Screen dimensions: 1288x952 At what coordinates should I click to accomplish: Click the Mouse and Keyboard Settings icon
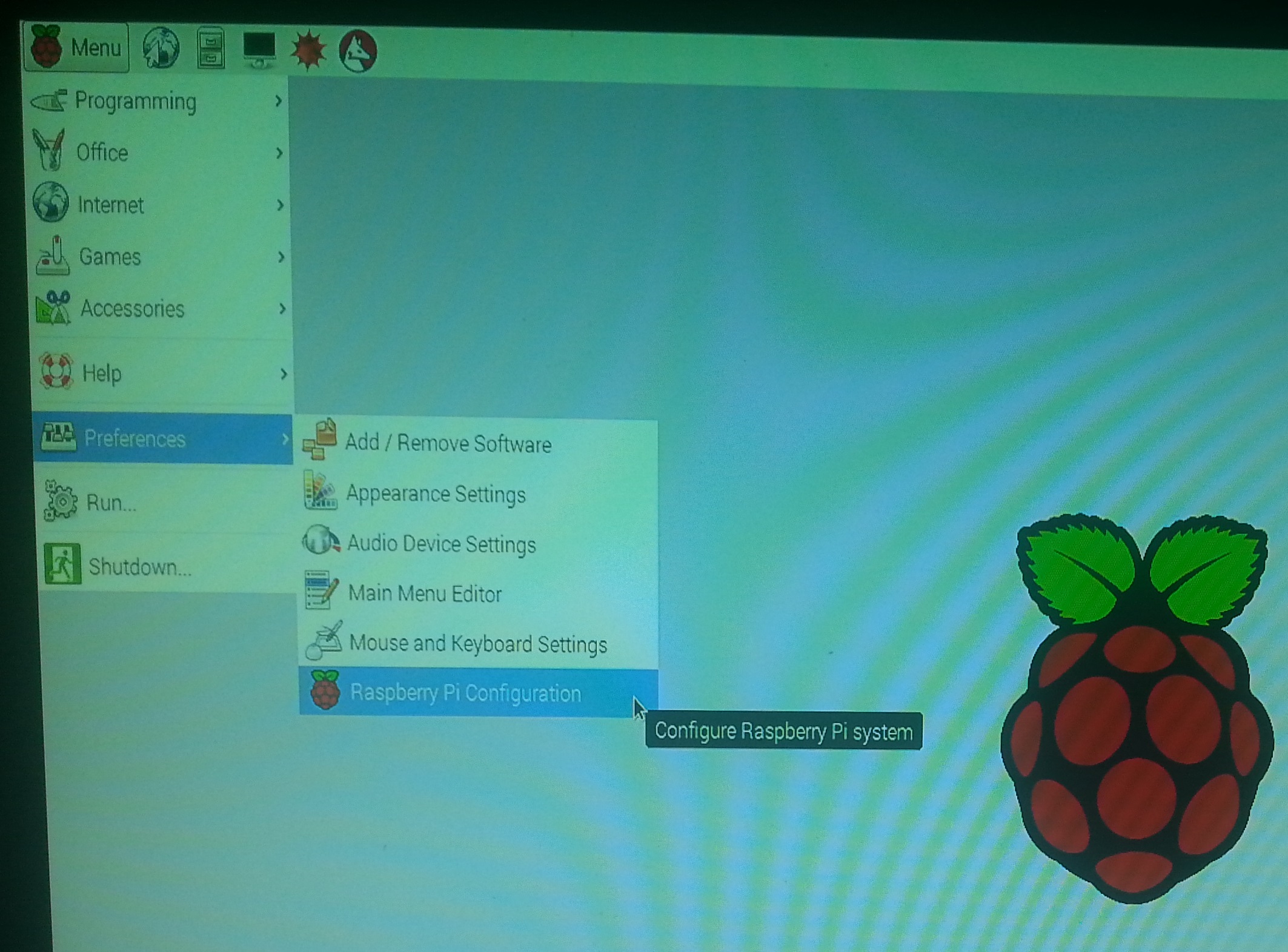click(324, 640)
